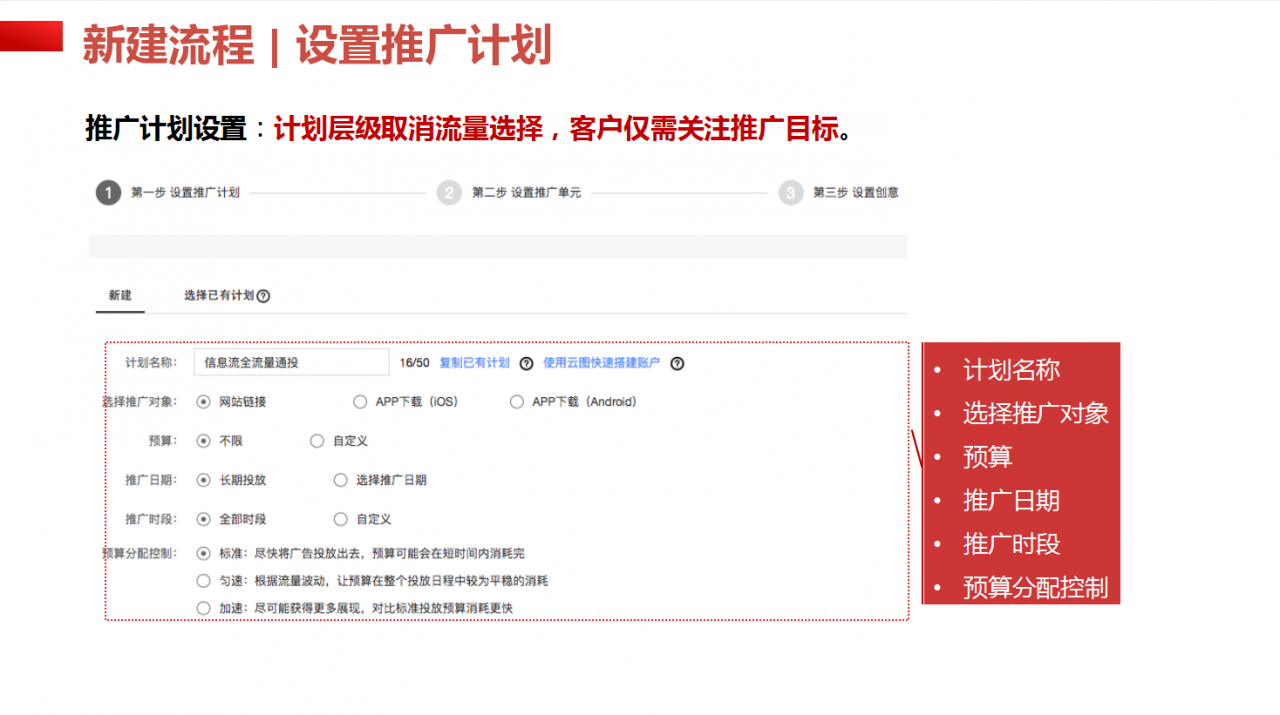1280x715 pixels.
Task: Select 加速 budget allocation option
Action: pyautogui.click(x=204, y=608)
